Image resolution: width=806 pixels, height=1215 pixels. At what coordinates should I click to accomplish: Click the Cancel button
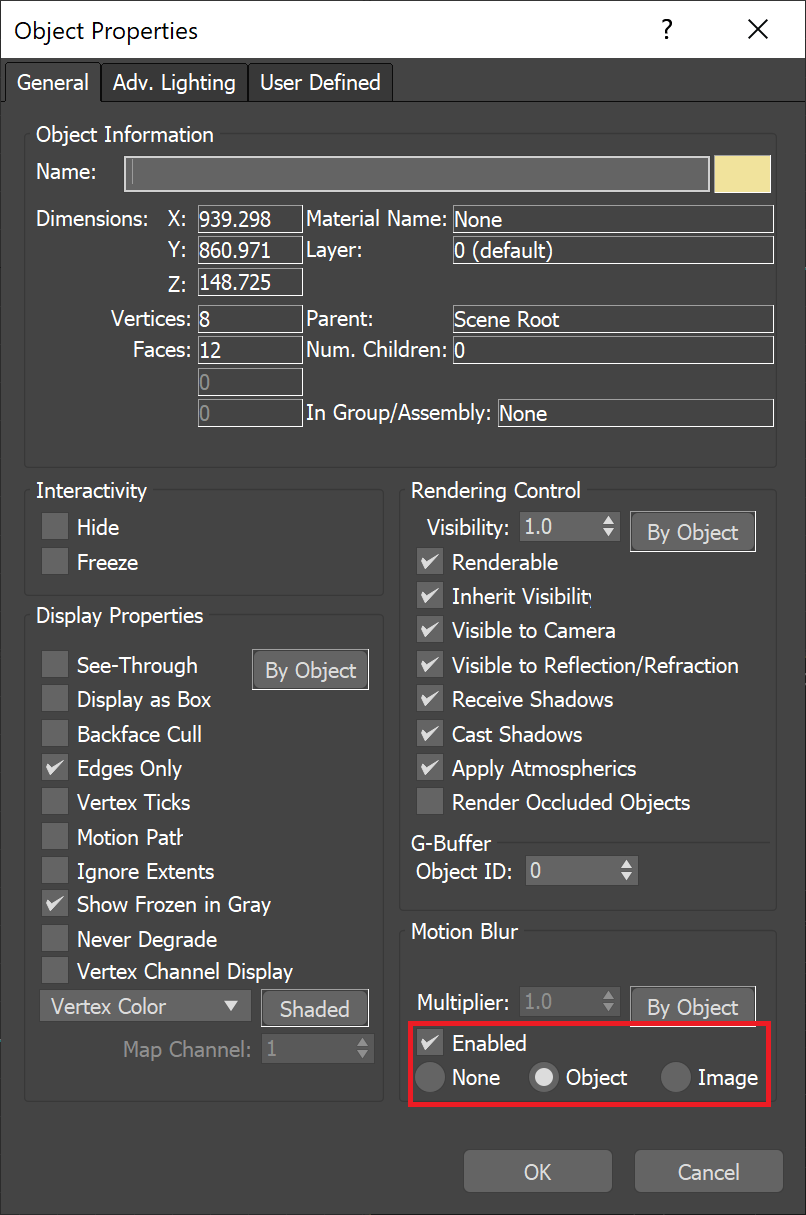pos(708,1171)
